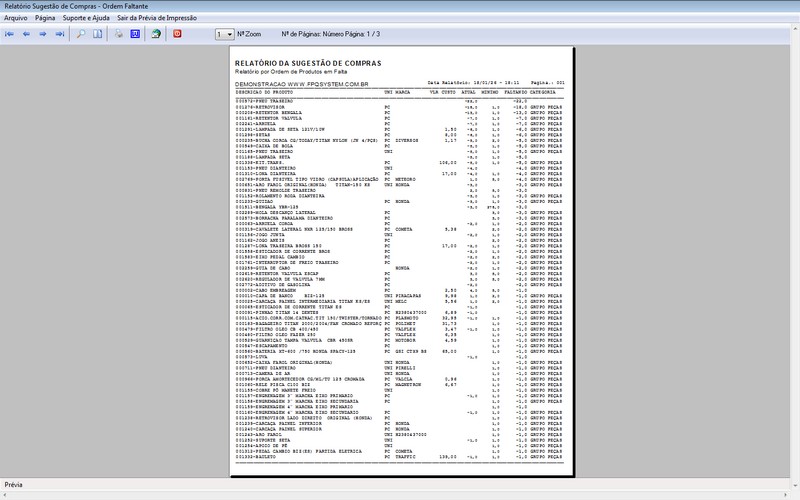Click the previous page arrow
This screenshot has height=500, width=800.
click(x=27, y=34)
